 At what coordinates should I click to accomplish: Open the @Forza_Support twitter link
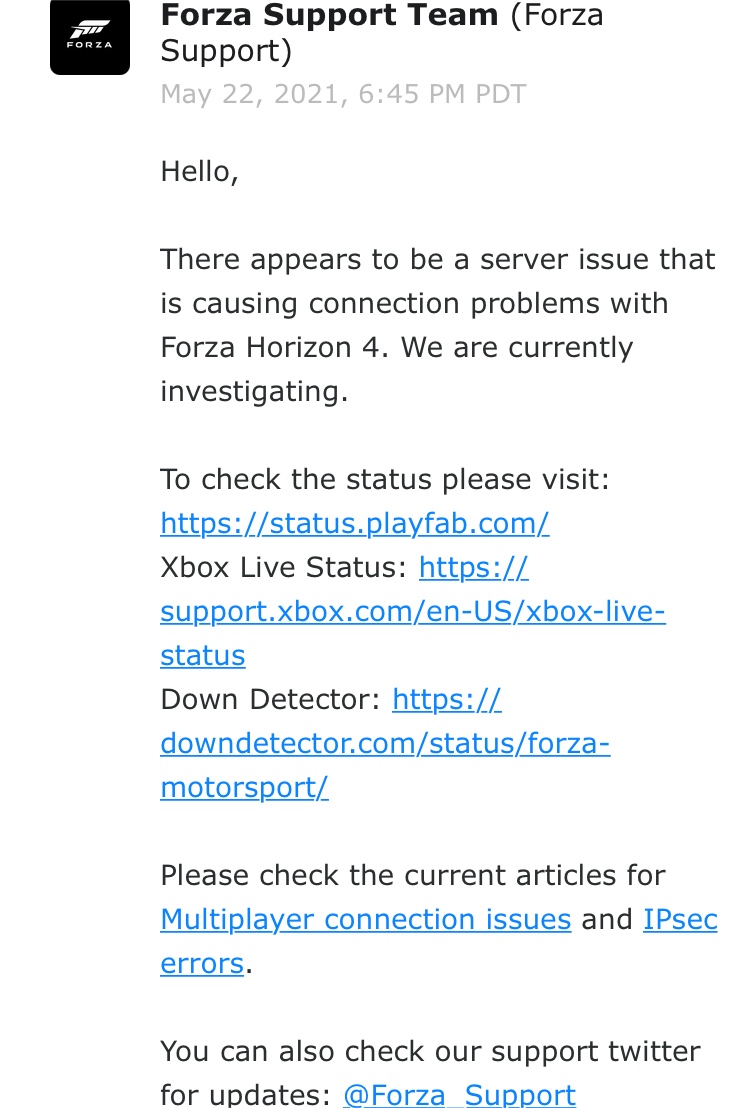click(x=459, y=1095)
